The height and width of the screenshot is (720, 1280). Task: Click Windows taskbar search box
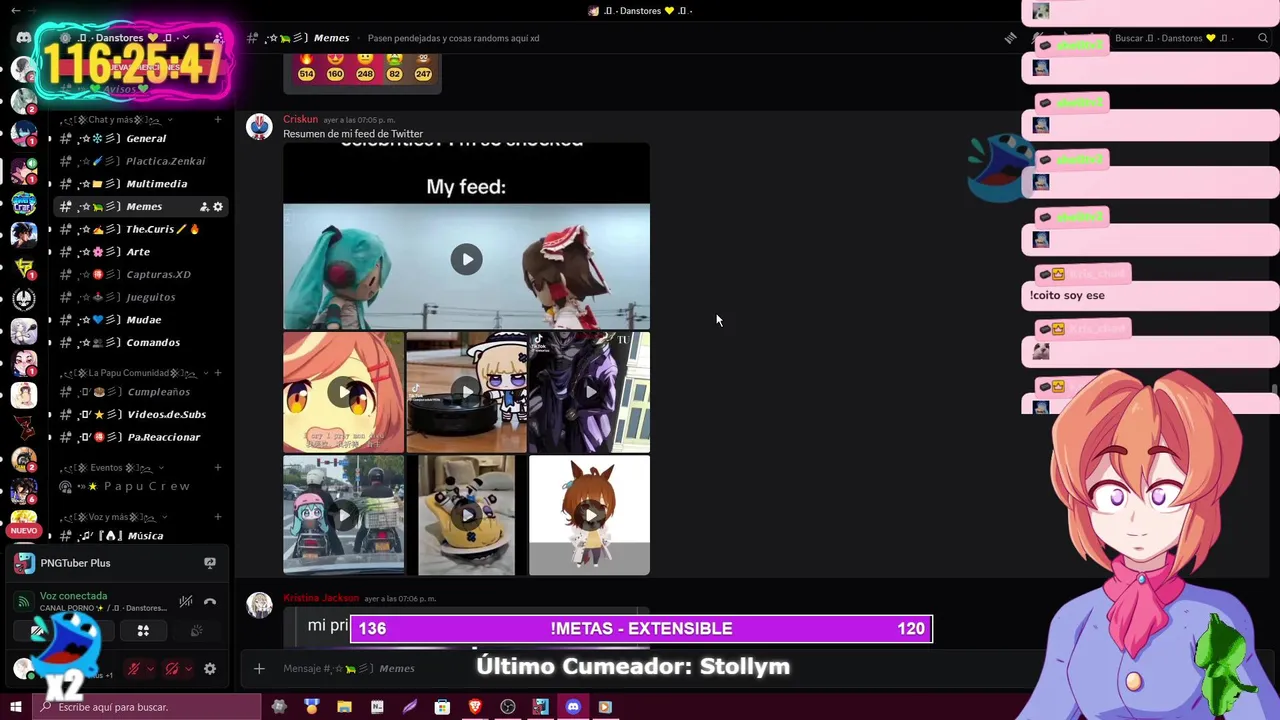click(148, 707)
